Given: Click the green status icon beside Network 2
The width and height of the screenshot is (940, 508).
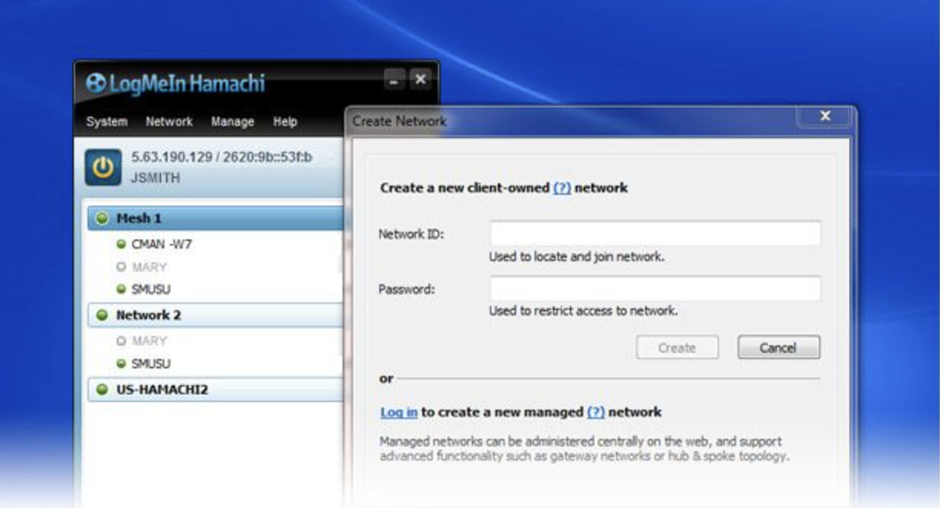Looking at the screenshot, I should point(102,315).
